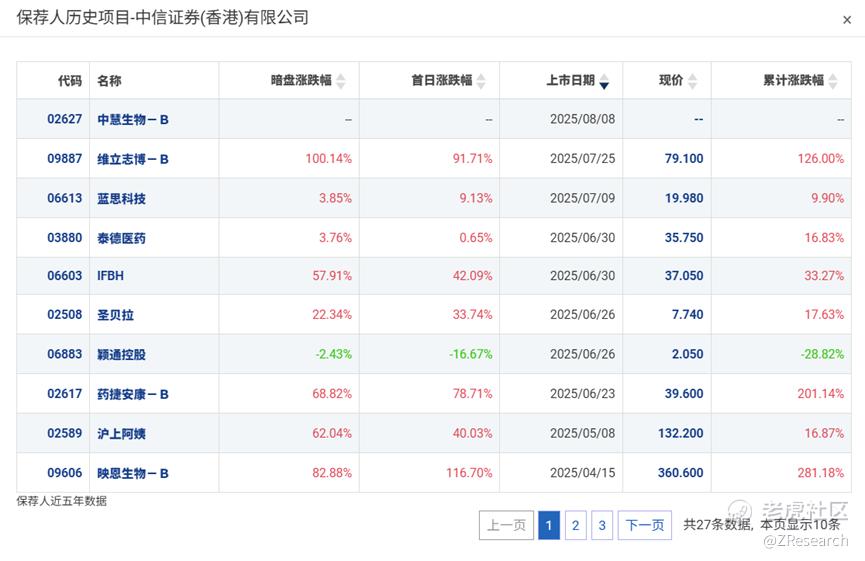Select listing date 2025/08/08
Viewport: 865px width, 561px height.
click(x=583, y=119)
